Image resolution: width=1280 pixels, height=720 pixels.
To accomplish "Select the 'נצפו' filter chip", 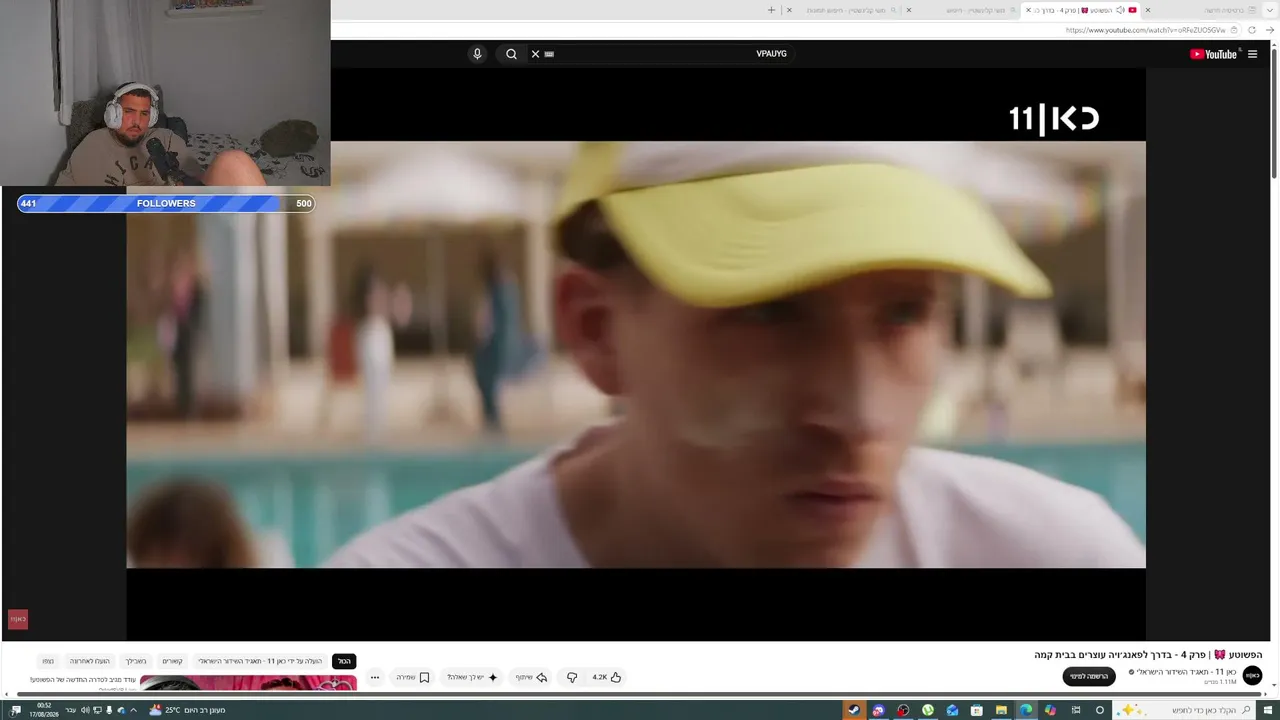I will click(x=48, y=661).
